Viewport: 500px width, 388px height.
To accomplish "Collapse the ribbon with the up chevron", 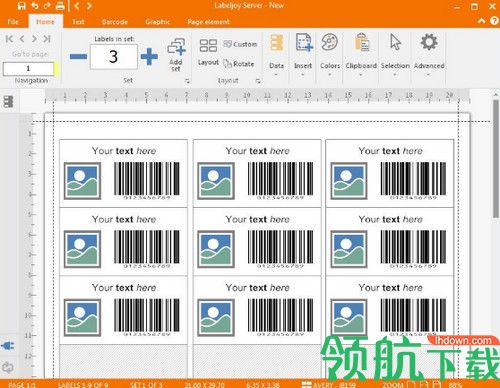I will [x=482, y=21].
